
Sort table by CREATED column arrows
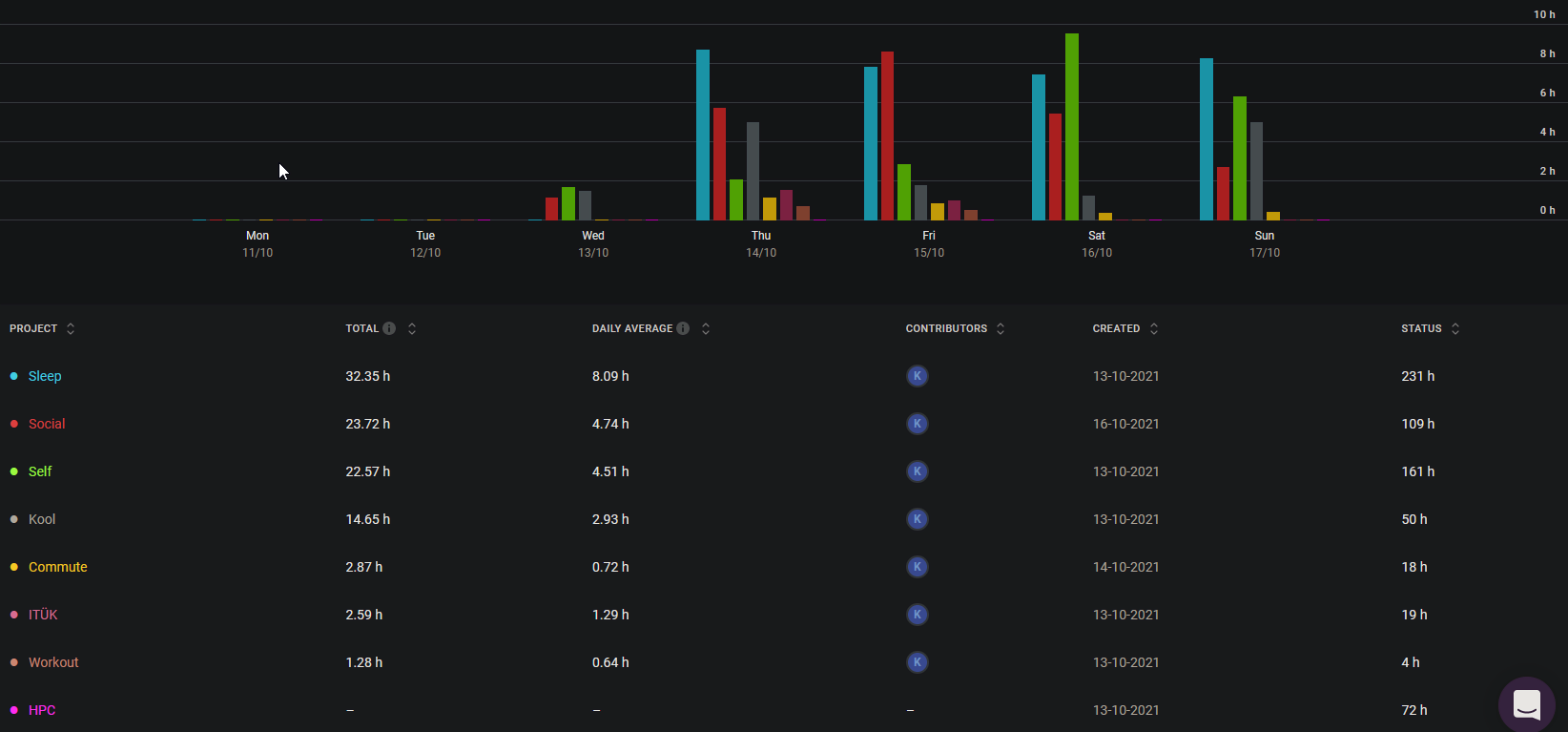click(x=1154, y=328)
